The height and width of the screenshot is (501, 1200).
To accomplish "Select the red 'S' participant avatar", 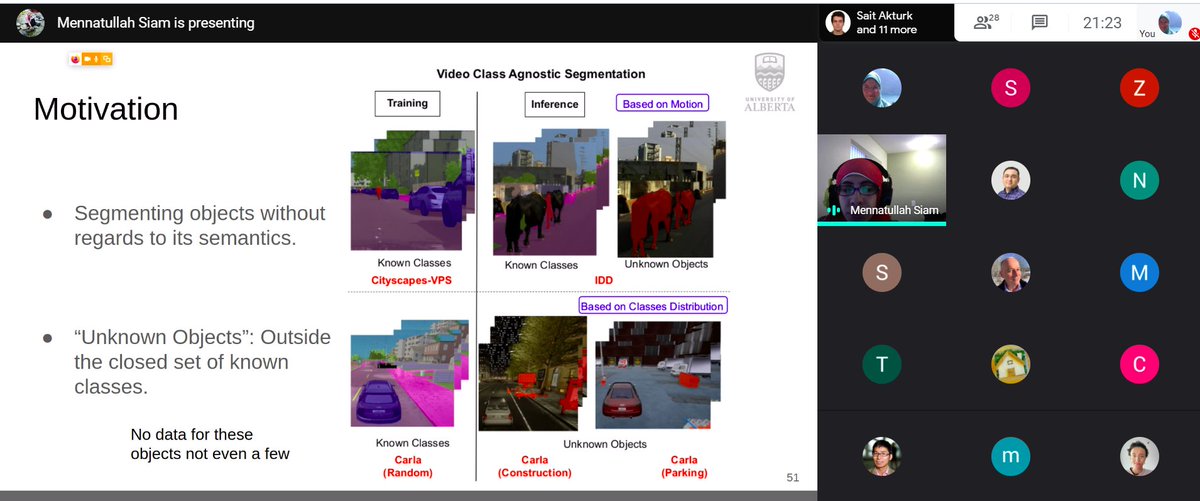I will (1010, 88).
